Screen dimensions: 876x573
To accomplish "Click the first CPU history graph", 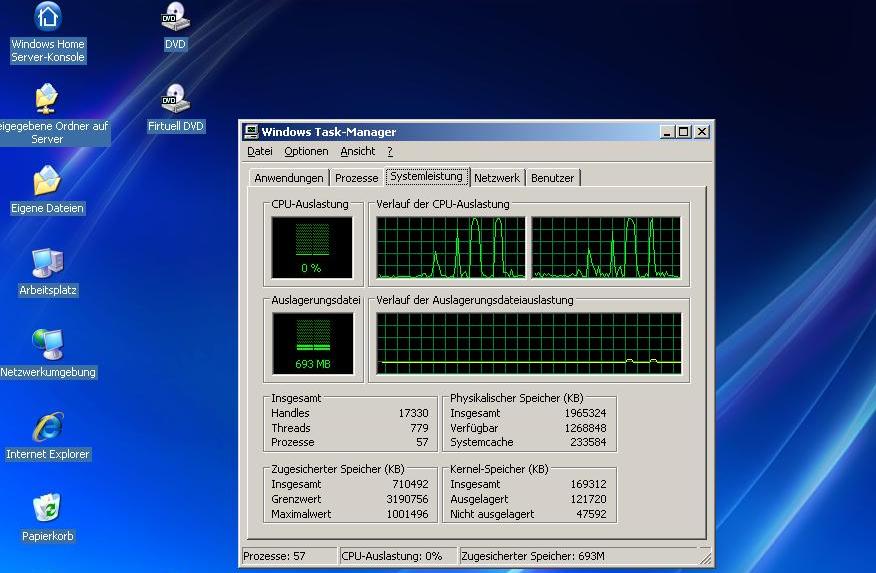I will (x=451, y=247).
